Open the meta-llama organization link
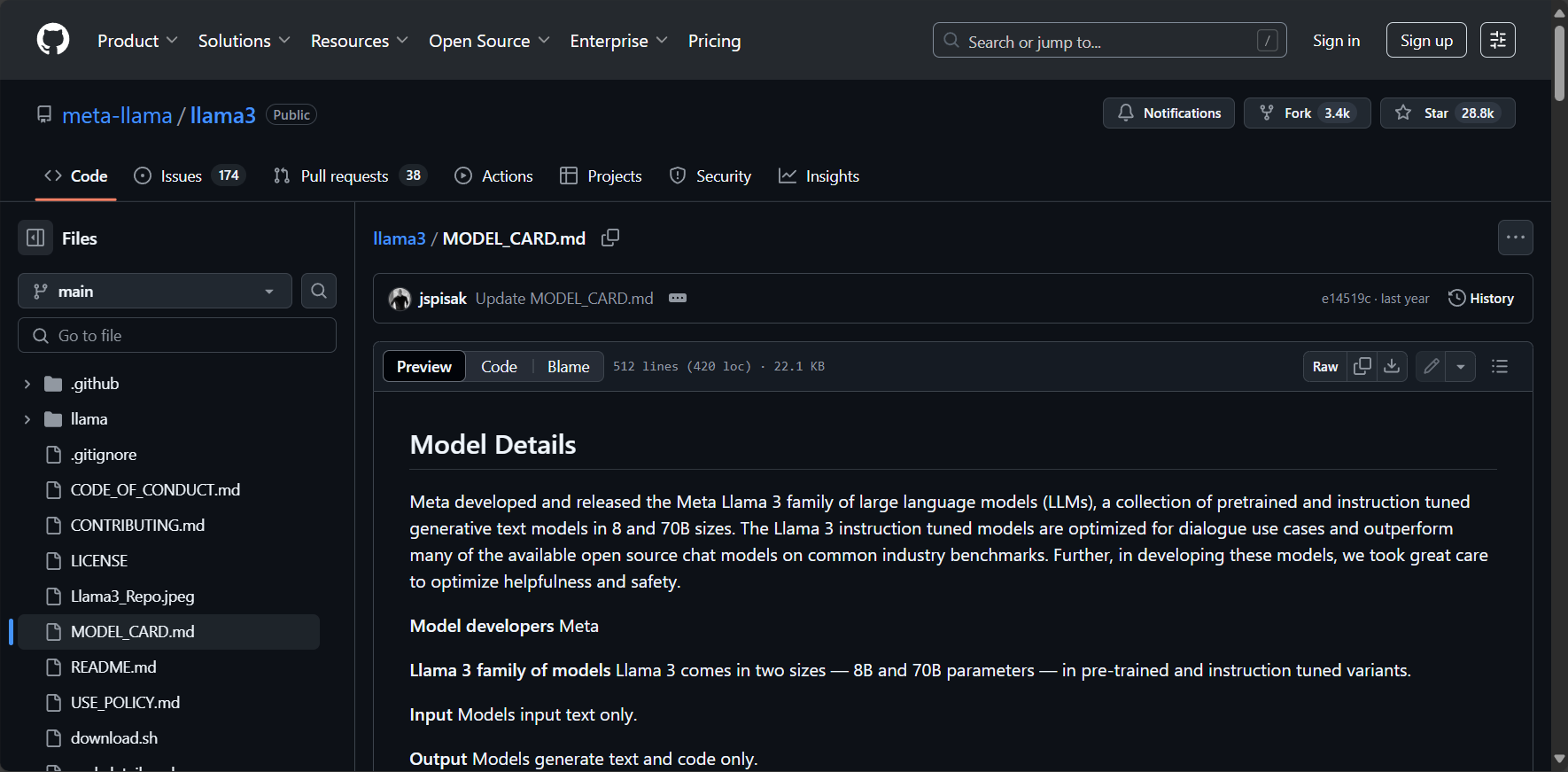 (x=117, y=115)
